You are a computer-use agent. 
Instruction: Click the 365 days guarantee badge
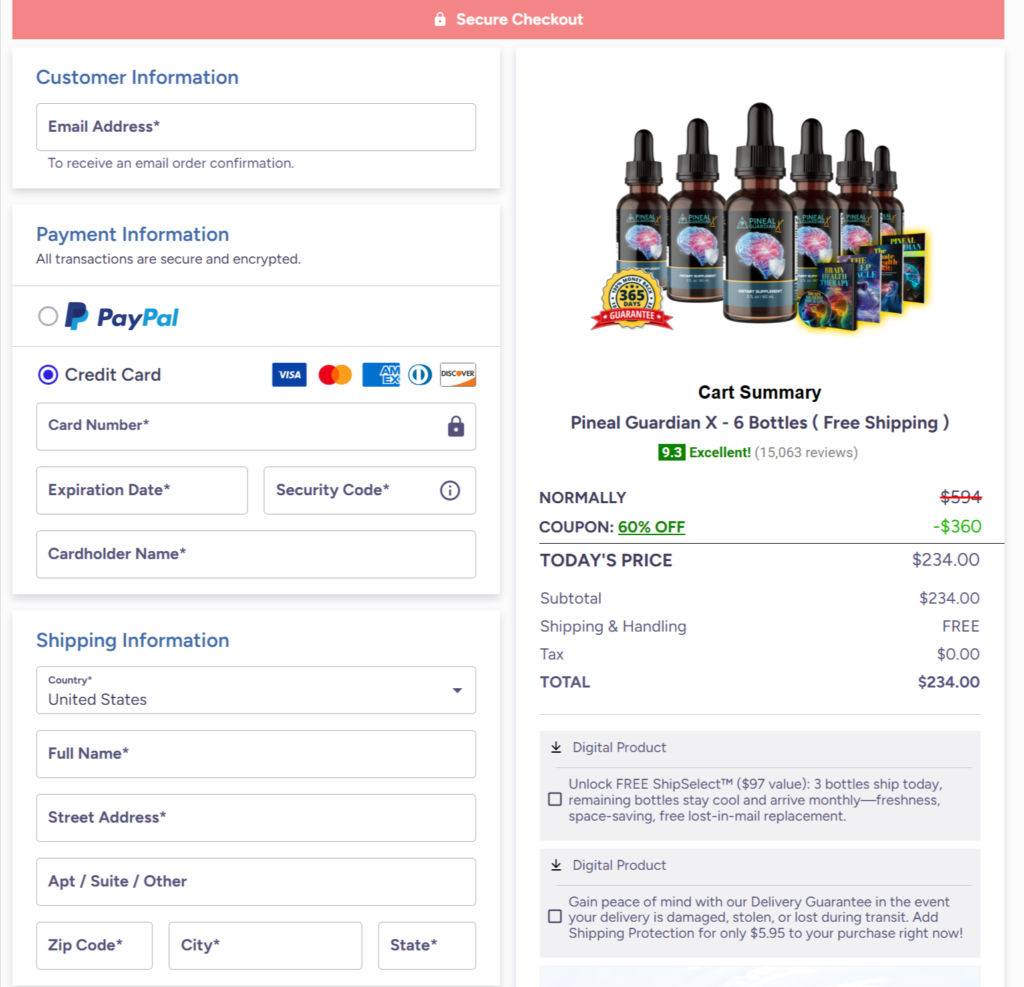631,299
